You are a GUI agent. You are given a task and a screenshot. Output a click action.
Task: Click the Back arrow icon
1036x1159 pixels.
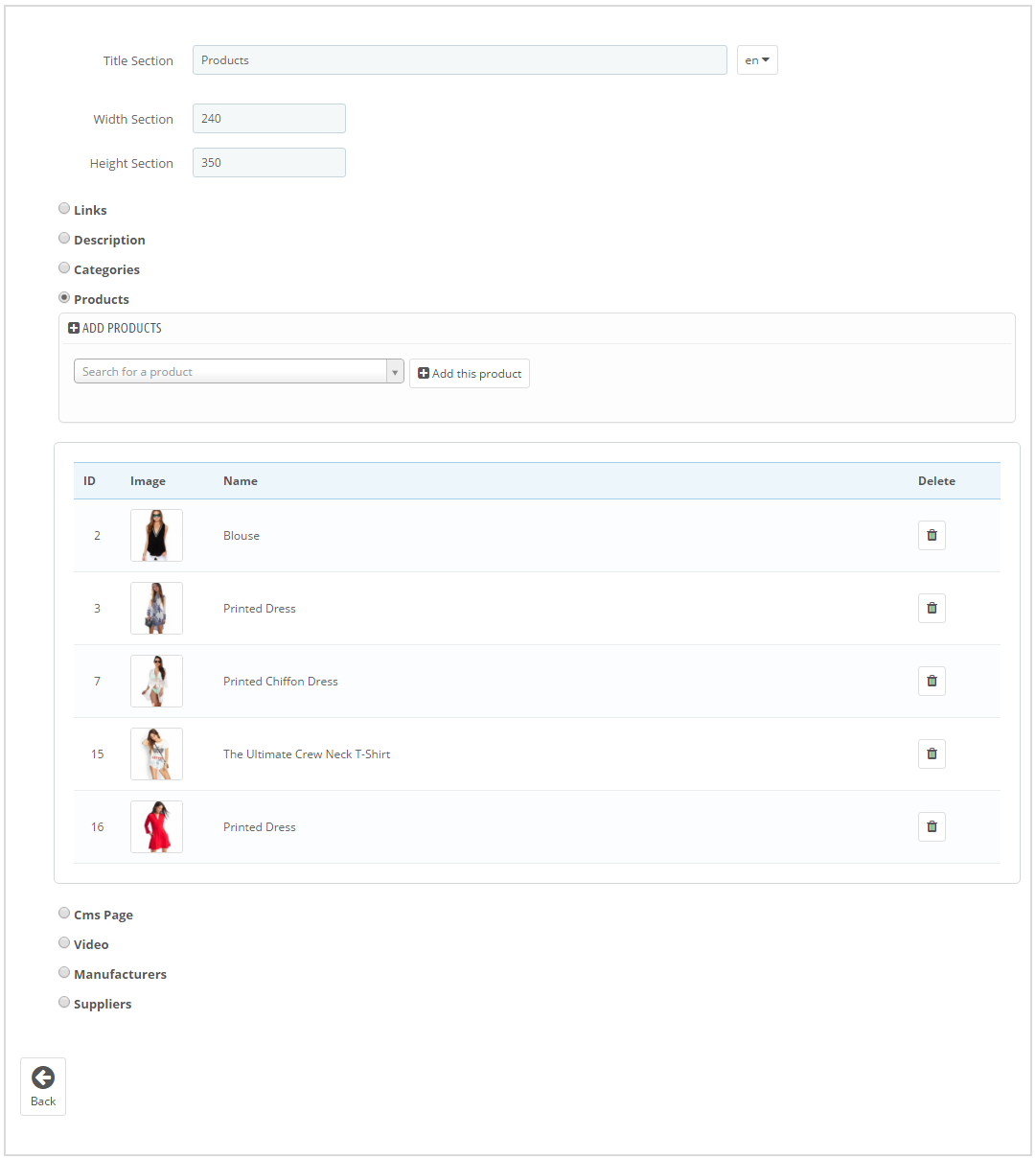pos(43,1078)
